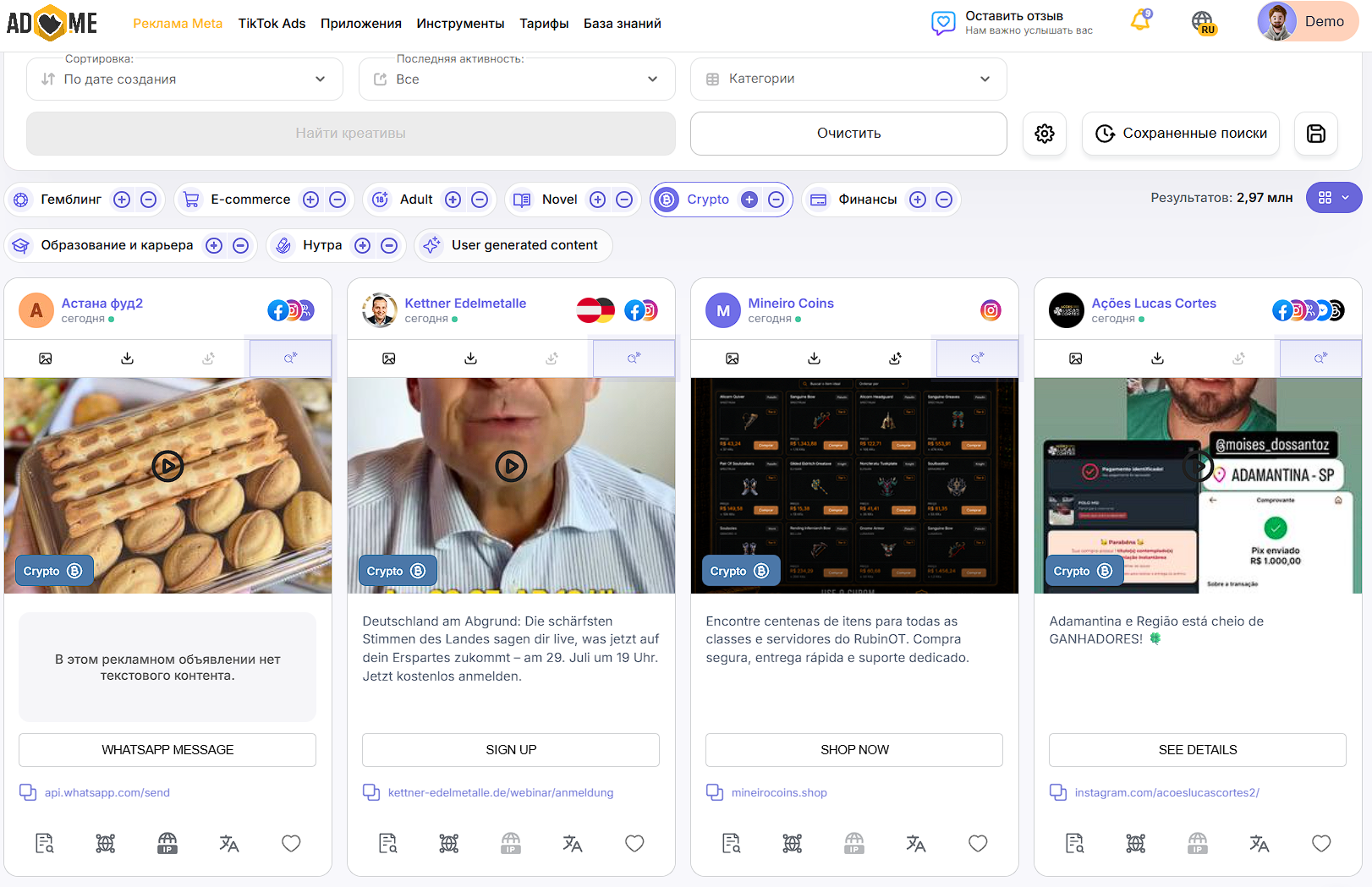Exclude the Crypto category with minus
The height and width of the screenshot is (887, 1372).
tap(776, 200)
